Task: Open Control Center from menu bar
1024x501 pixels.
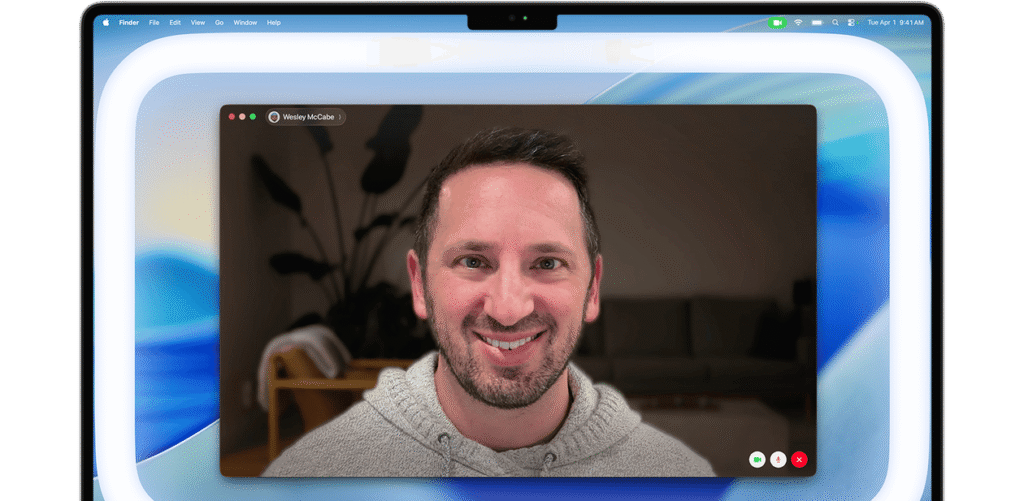Action: [851, 22]
